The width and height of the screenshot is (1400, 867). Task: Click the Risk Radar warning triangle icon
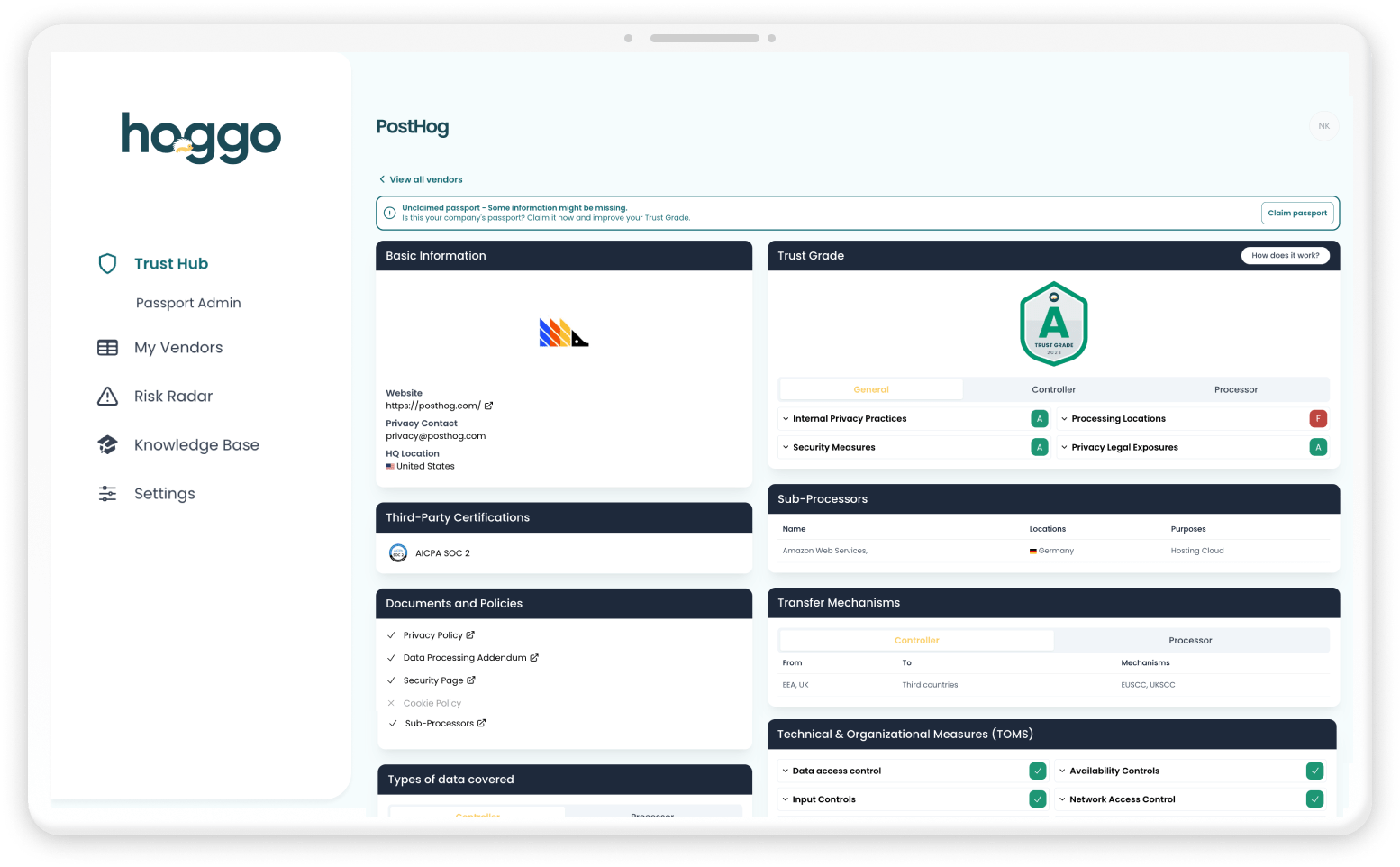pos(107,397)
